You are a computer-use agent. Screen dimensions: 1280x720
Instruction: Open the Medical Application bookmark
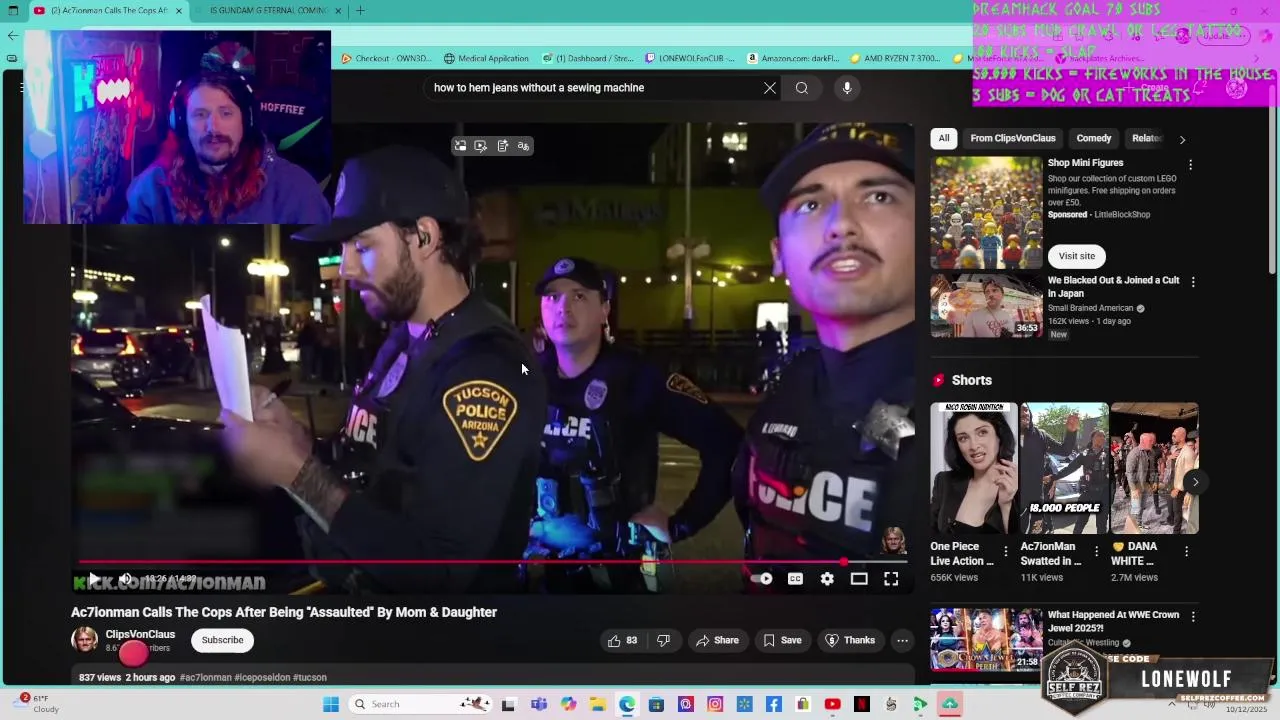point(487,58)
